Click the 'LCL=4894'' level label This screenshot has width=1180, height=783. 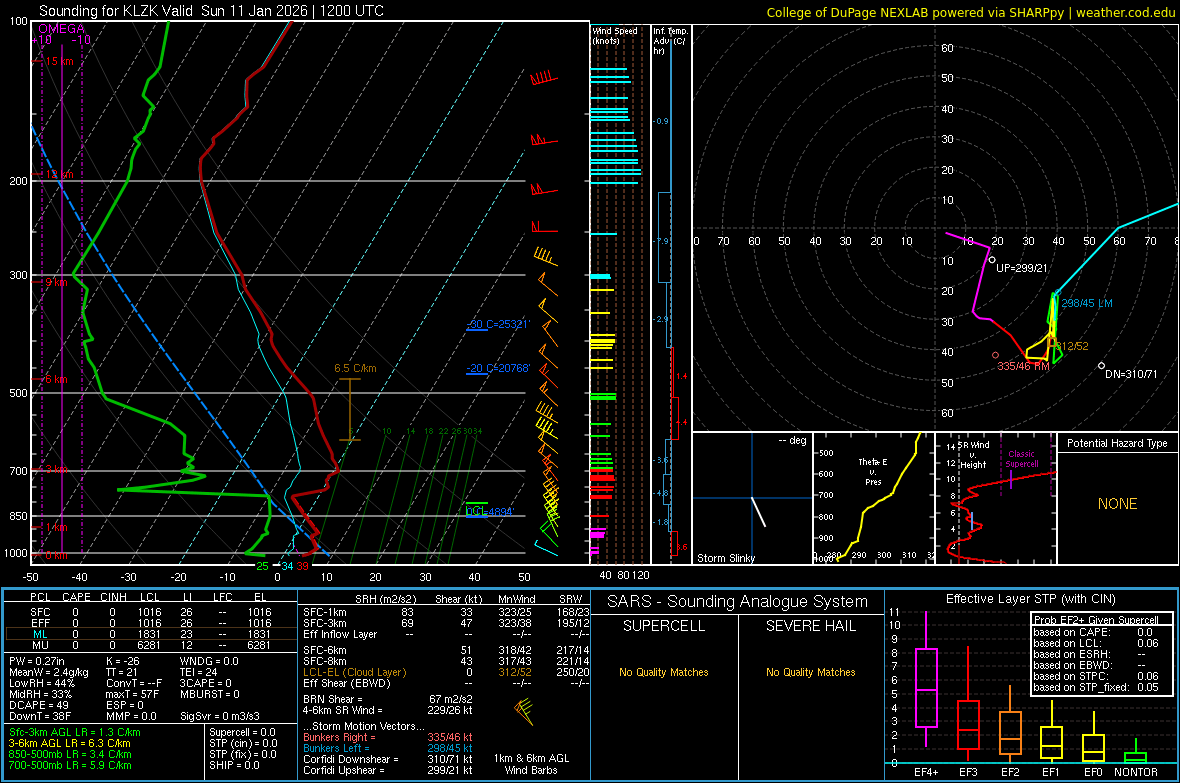pos(489,512)
